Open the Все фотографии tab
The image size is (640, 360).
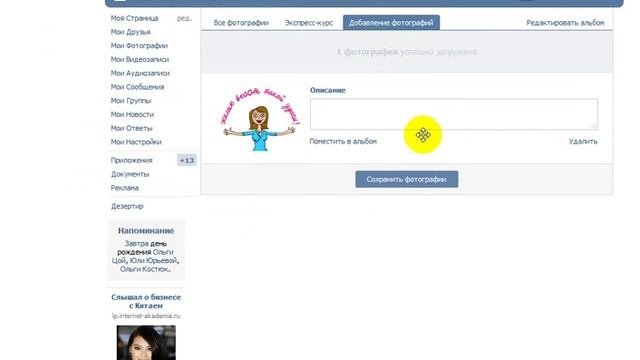point(241,23)
